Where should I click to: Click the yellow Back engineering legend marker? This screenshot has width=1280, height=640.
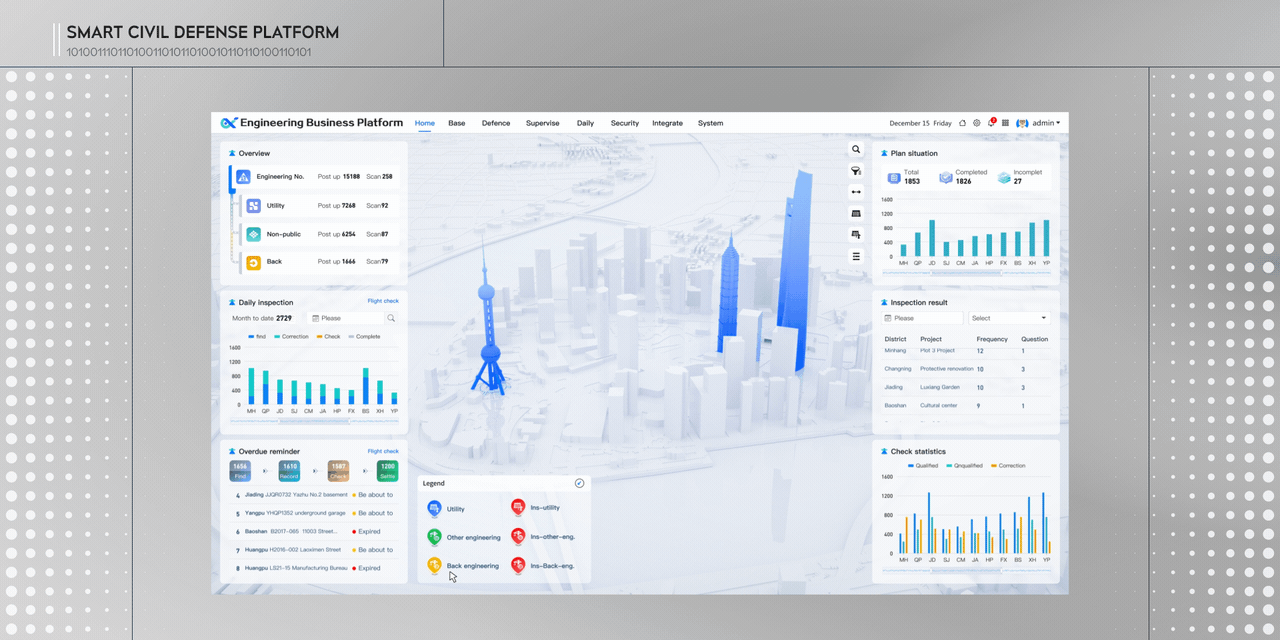(x=434, y=565)
